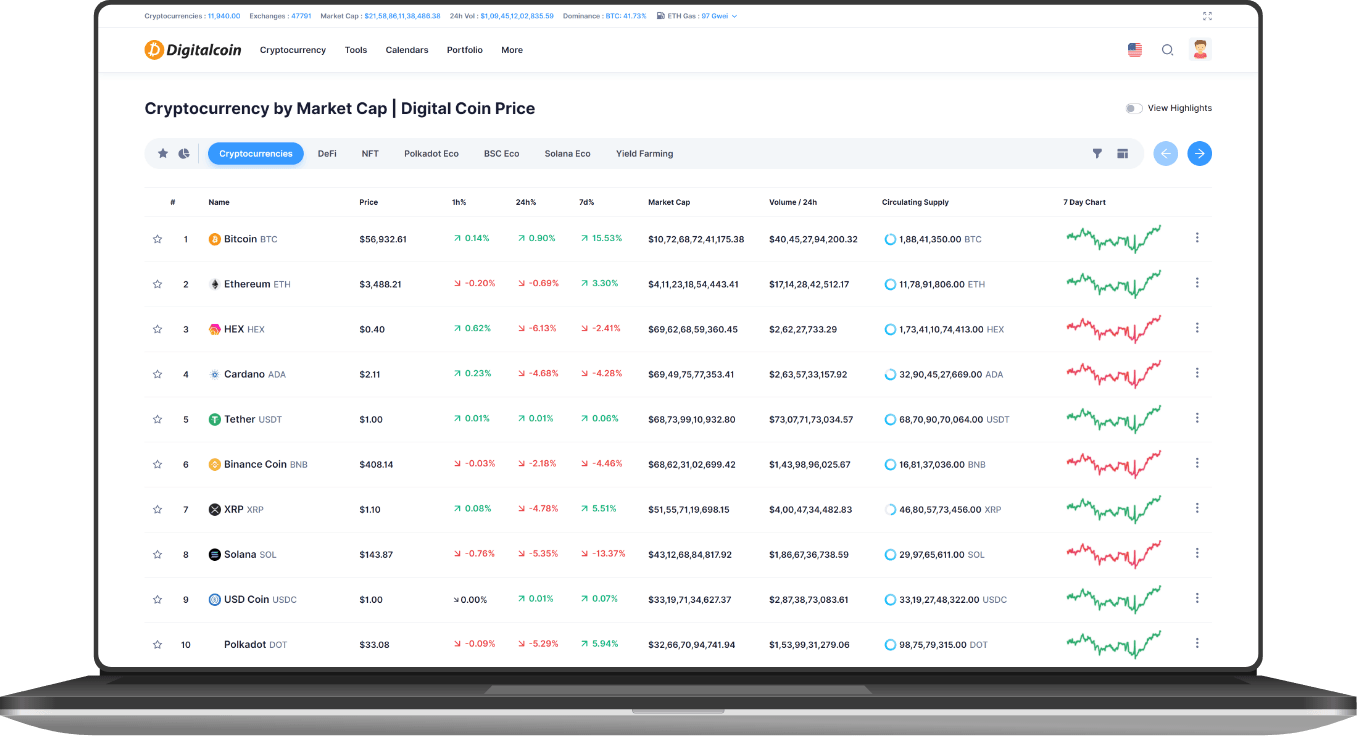Open the user avatar profile
1357x736 pixels.
click(x=1200, y=49)
